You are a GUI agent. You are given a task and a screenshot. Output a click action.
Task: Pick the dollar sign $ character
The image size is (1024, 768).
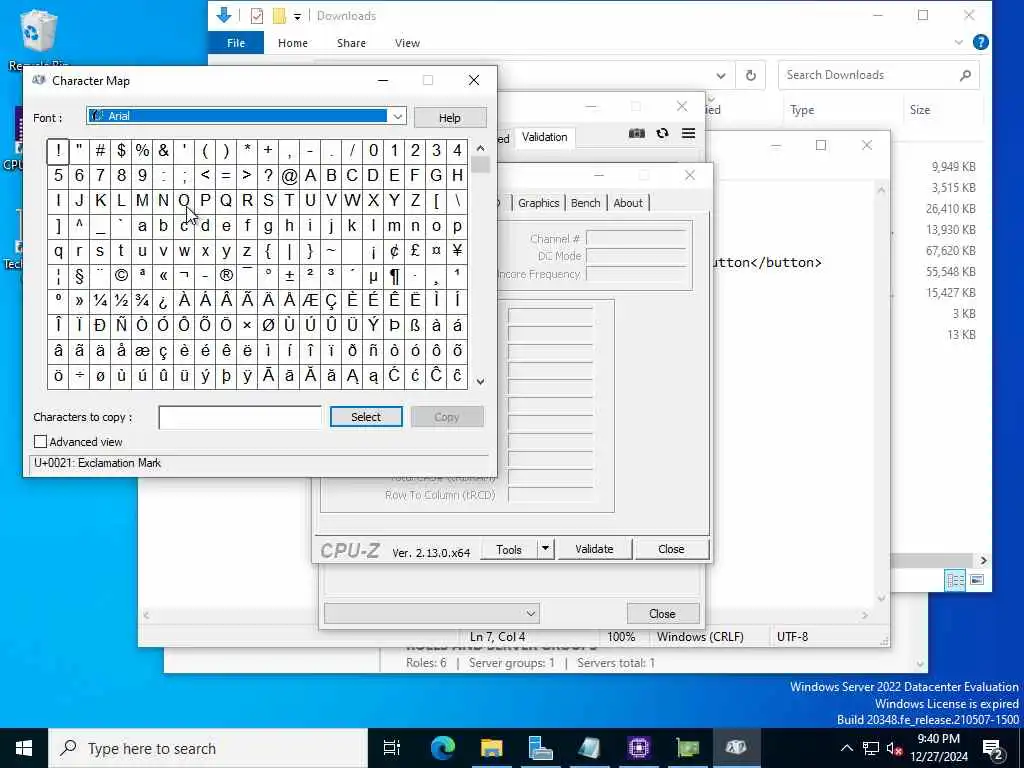tap(121, 151)
